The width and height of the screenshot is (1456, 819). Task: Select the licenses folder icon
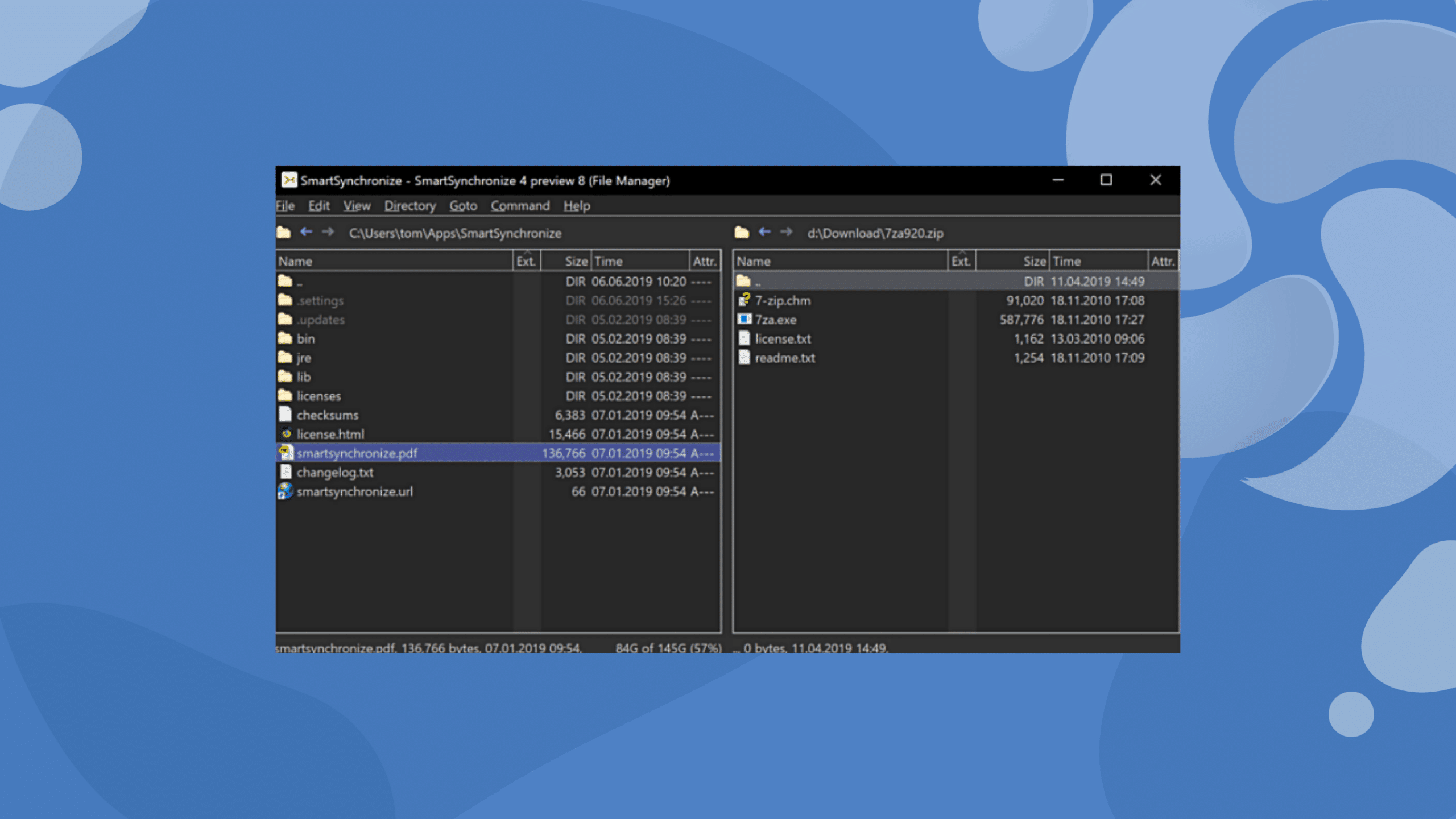(x=285, y=395)
